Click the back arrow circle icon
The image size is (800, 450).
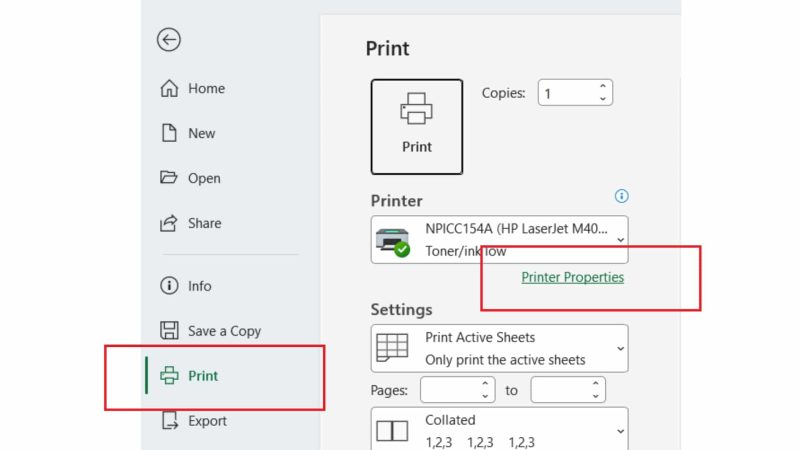(169, 40)
